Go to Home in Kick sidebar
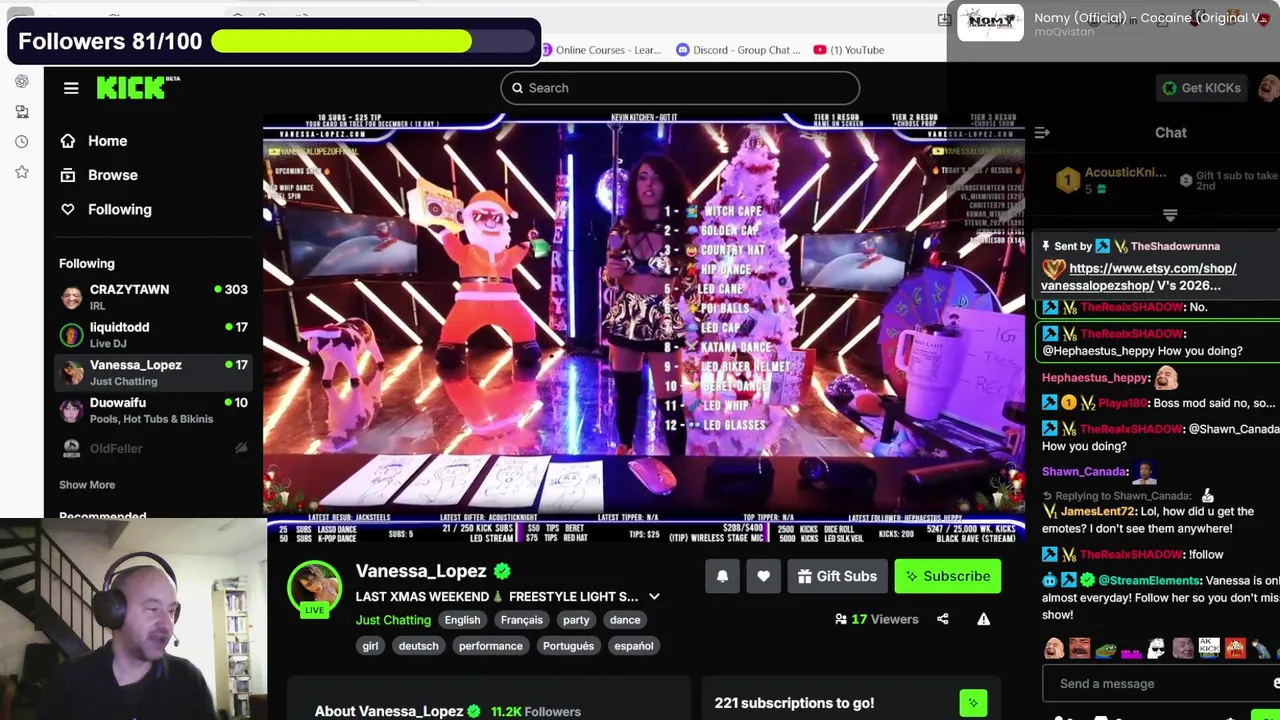1280x720 pixels. (x=94, y=141)
